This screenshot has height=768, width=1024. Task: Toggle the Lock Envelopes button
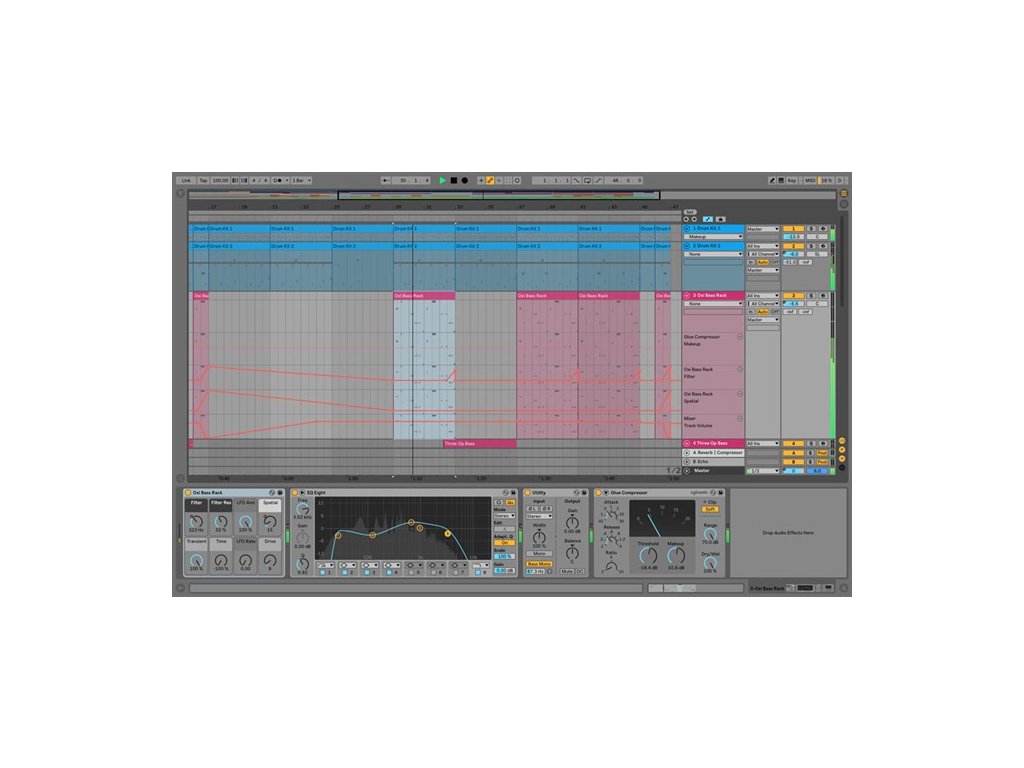point(720,219)
